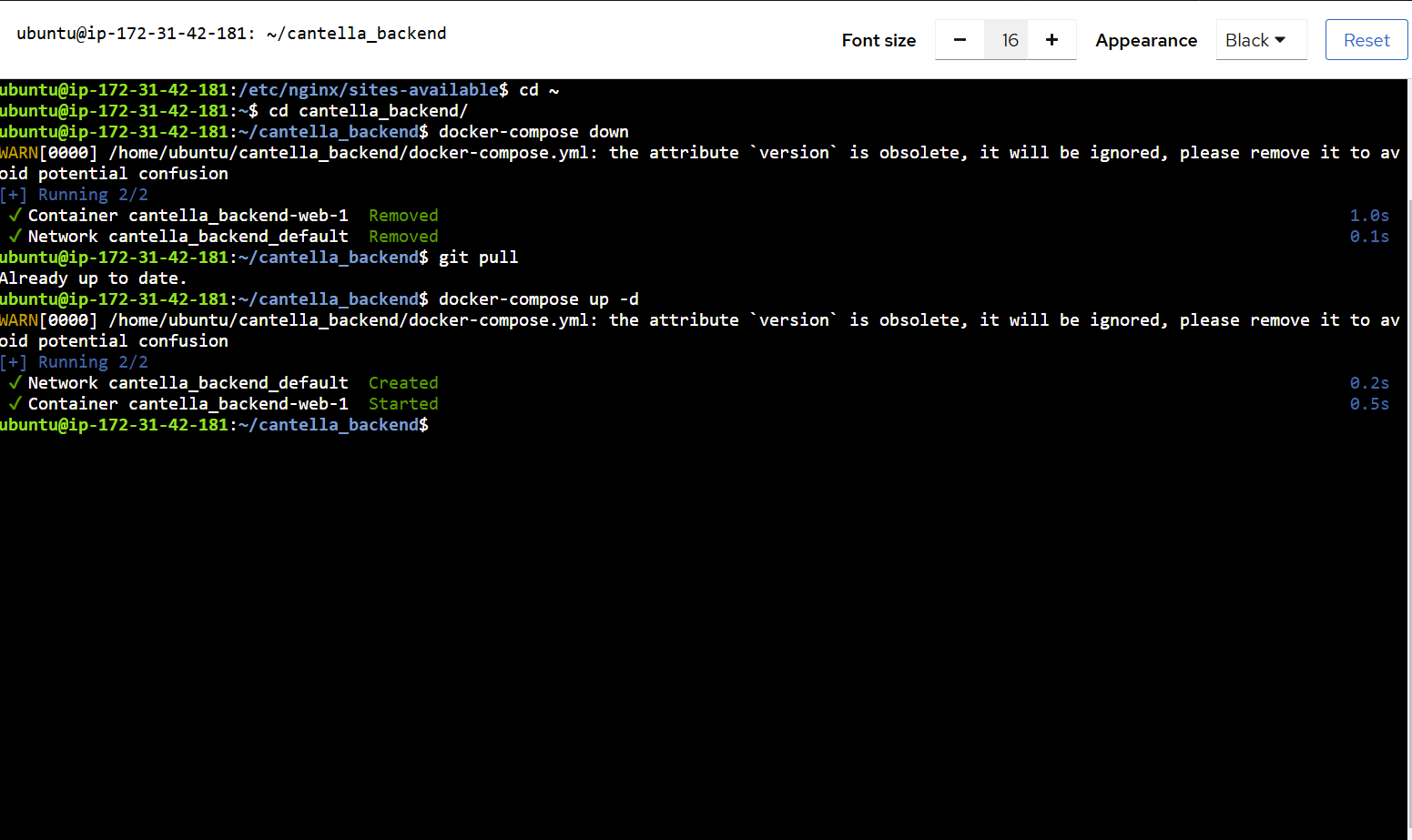Click 'Removed' status next to Container cantella_backend-web-1
Screen dimensions: 1412x840
point(403,216)
